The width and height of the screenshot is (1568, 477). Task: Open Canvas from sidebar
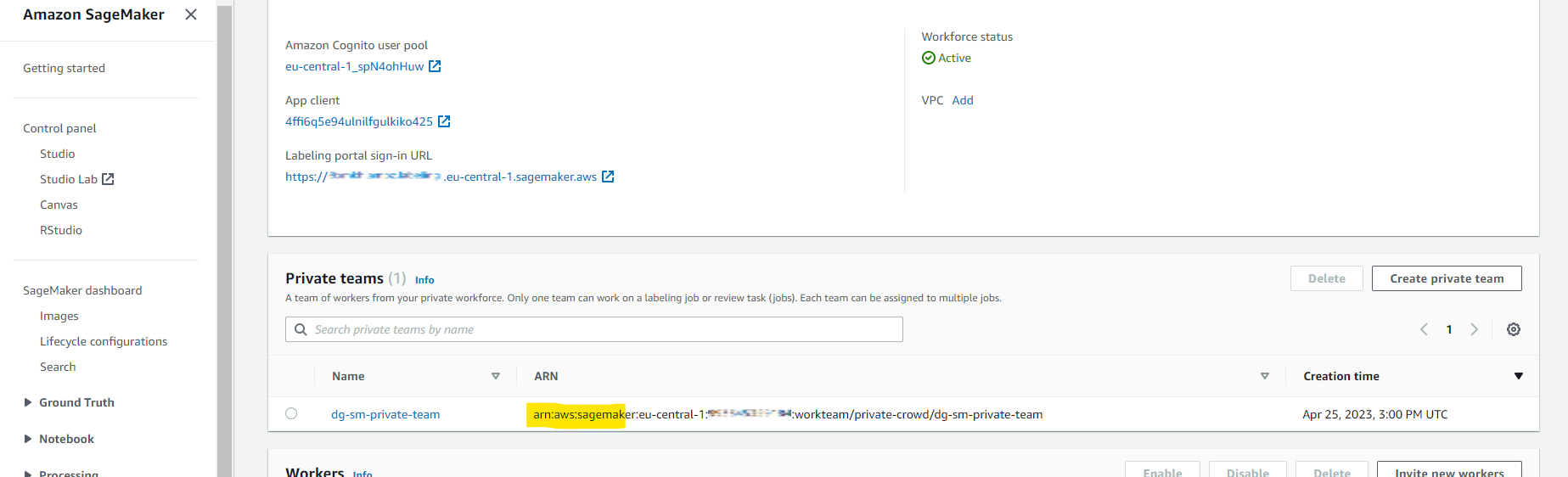(x=59, y=205)
